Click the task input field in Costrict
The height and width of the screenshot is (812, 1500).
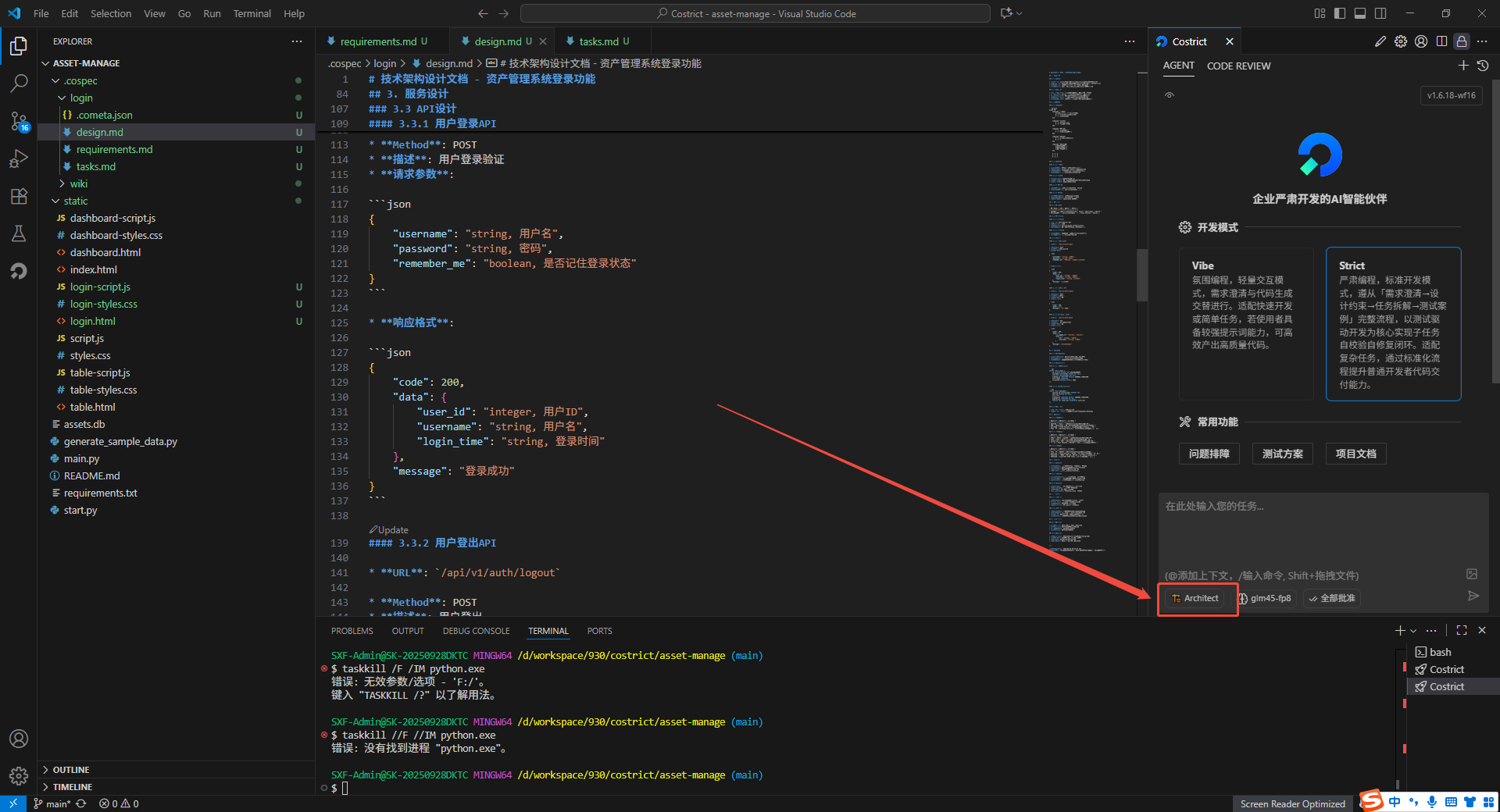[x=1312, y=531]
